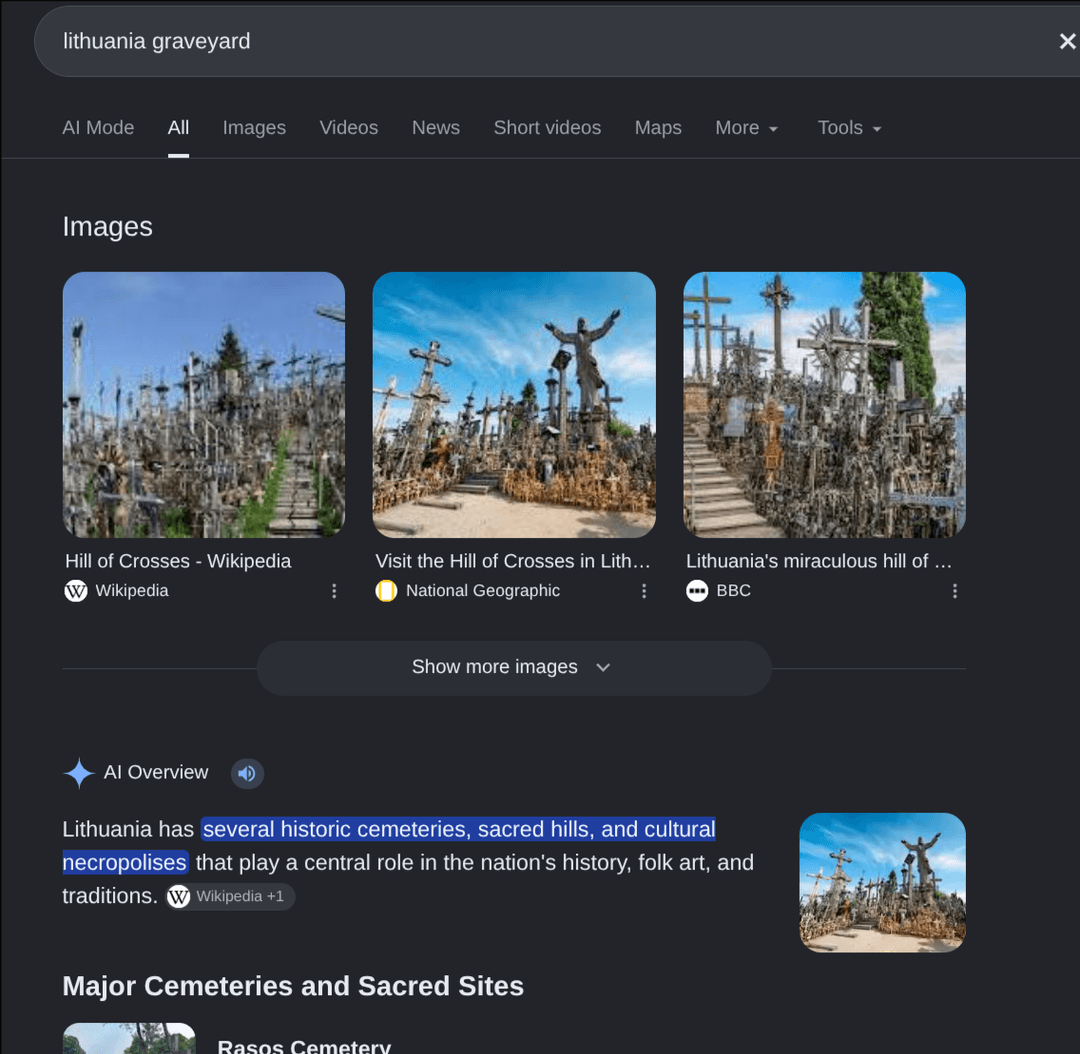Screen dimensions: 1080x1054
Task: Click the 'Hill of Crosses - Wikipedia' title
Action: tap(178, 561)
